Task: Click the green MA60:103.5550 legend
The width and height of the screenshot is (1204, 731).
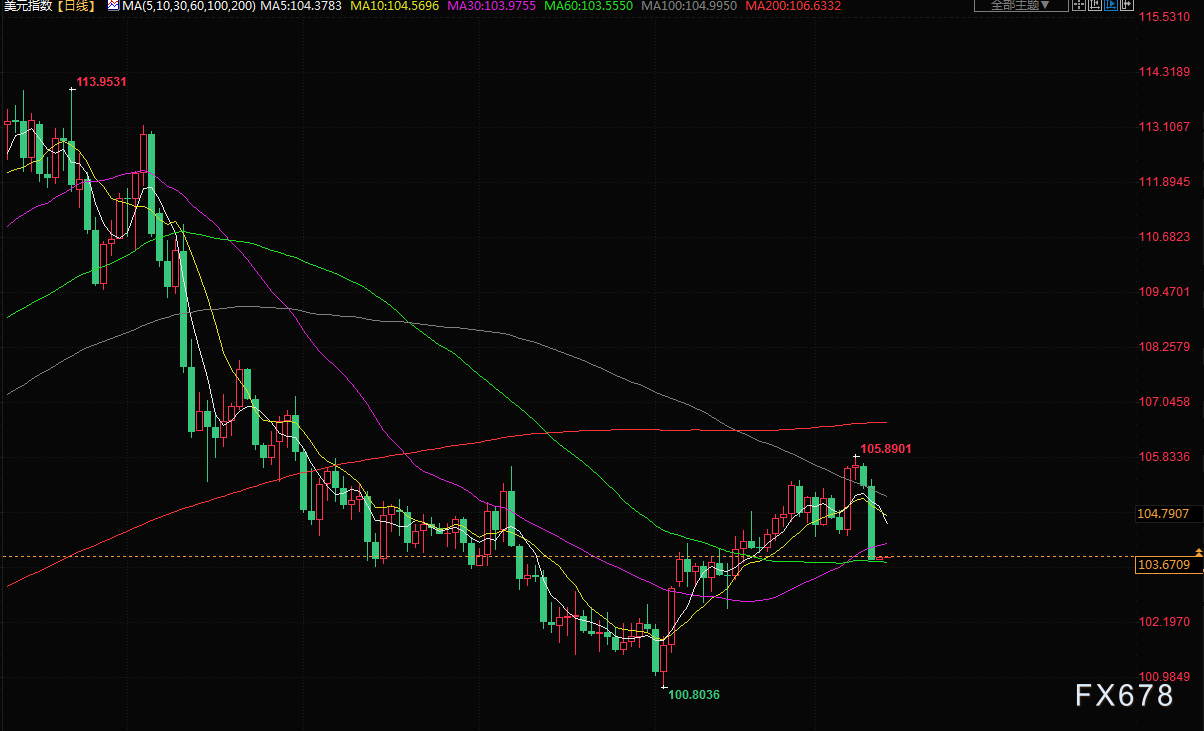Action: click(x=588, y=6)
